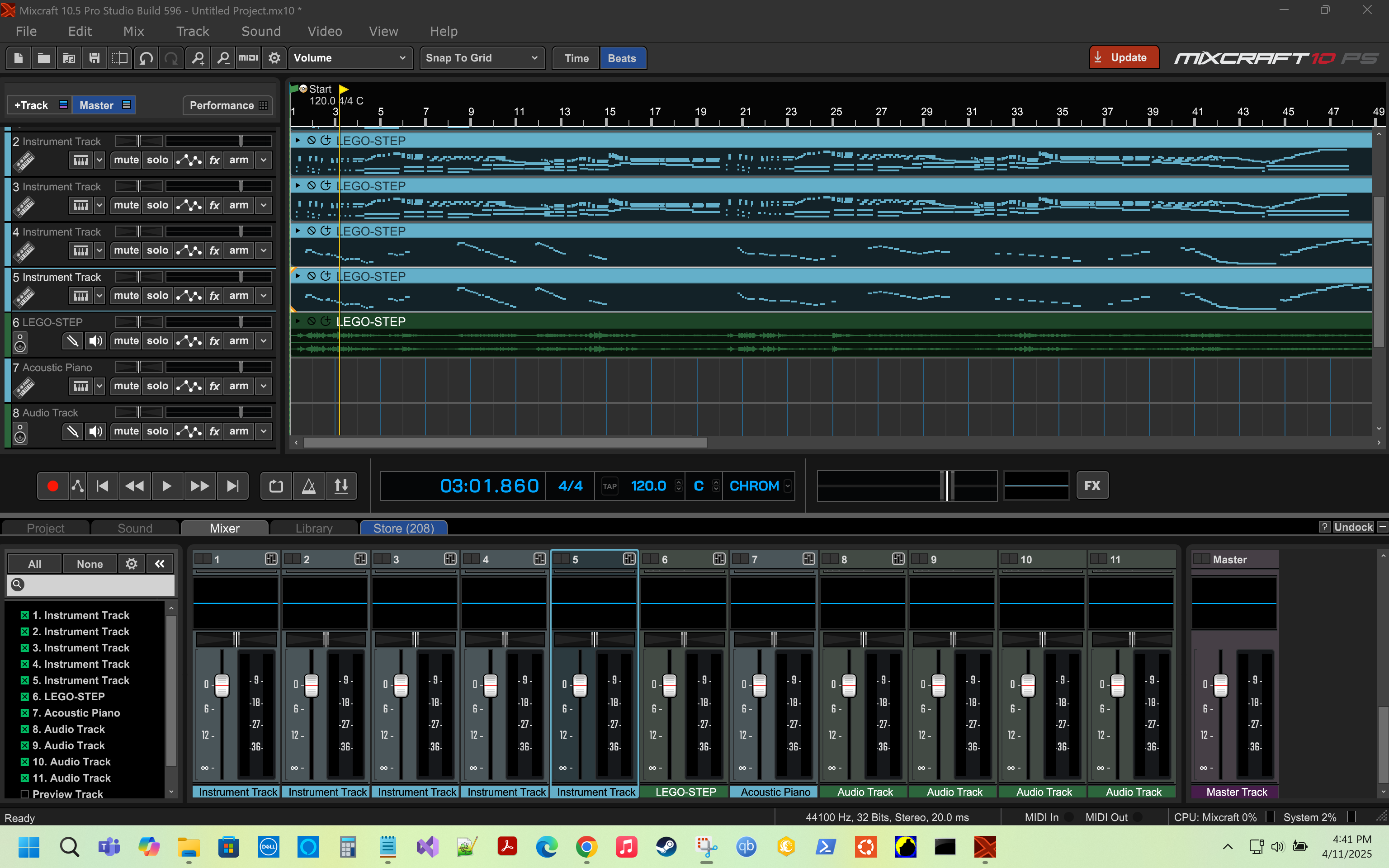The image size is (1389, 868).
Task: Open the fx button on track 6
Action: [214, 341]
